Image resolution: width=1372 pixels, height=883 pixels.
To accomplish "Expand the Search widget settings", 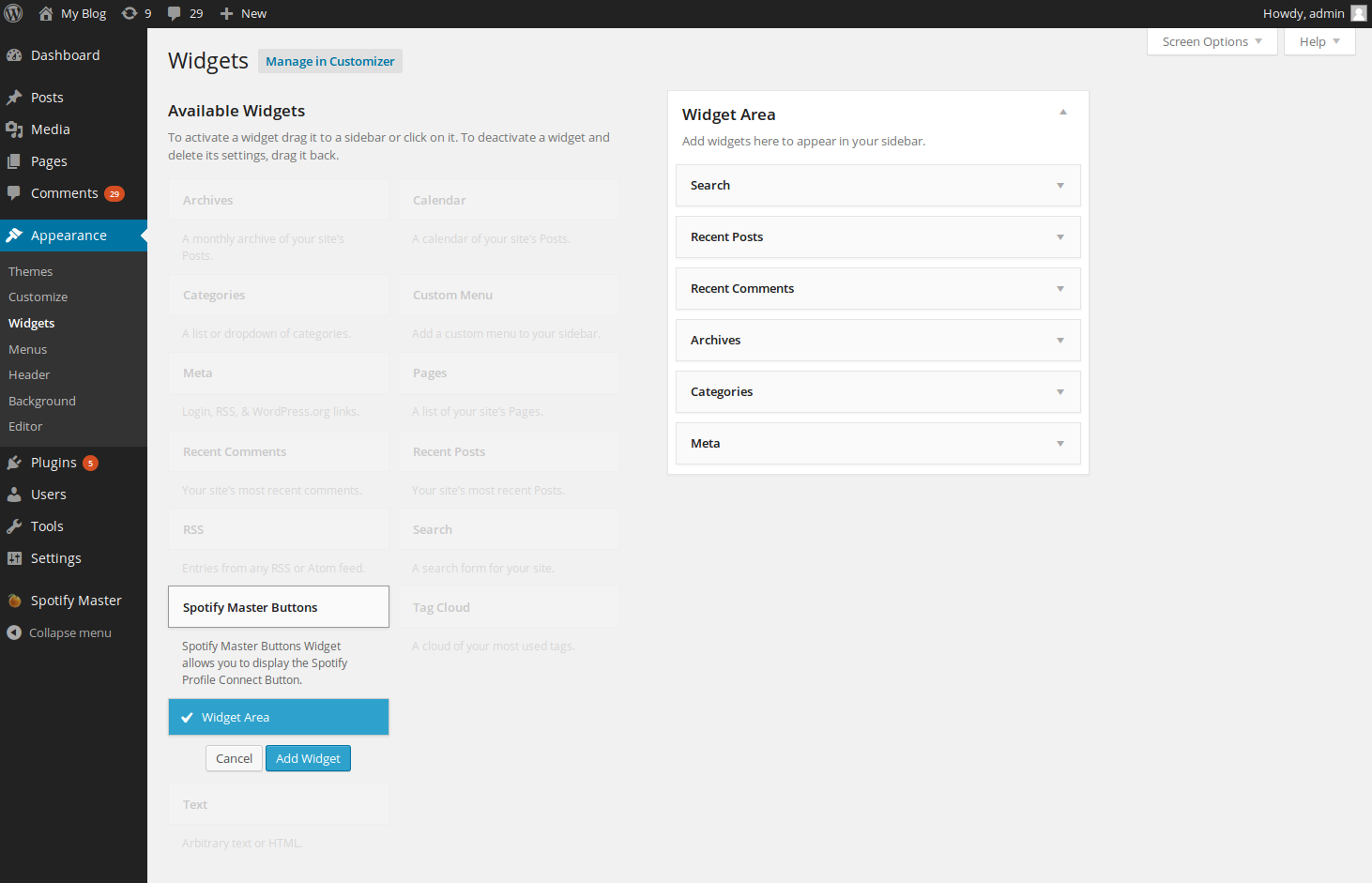I will [1060, 186].
